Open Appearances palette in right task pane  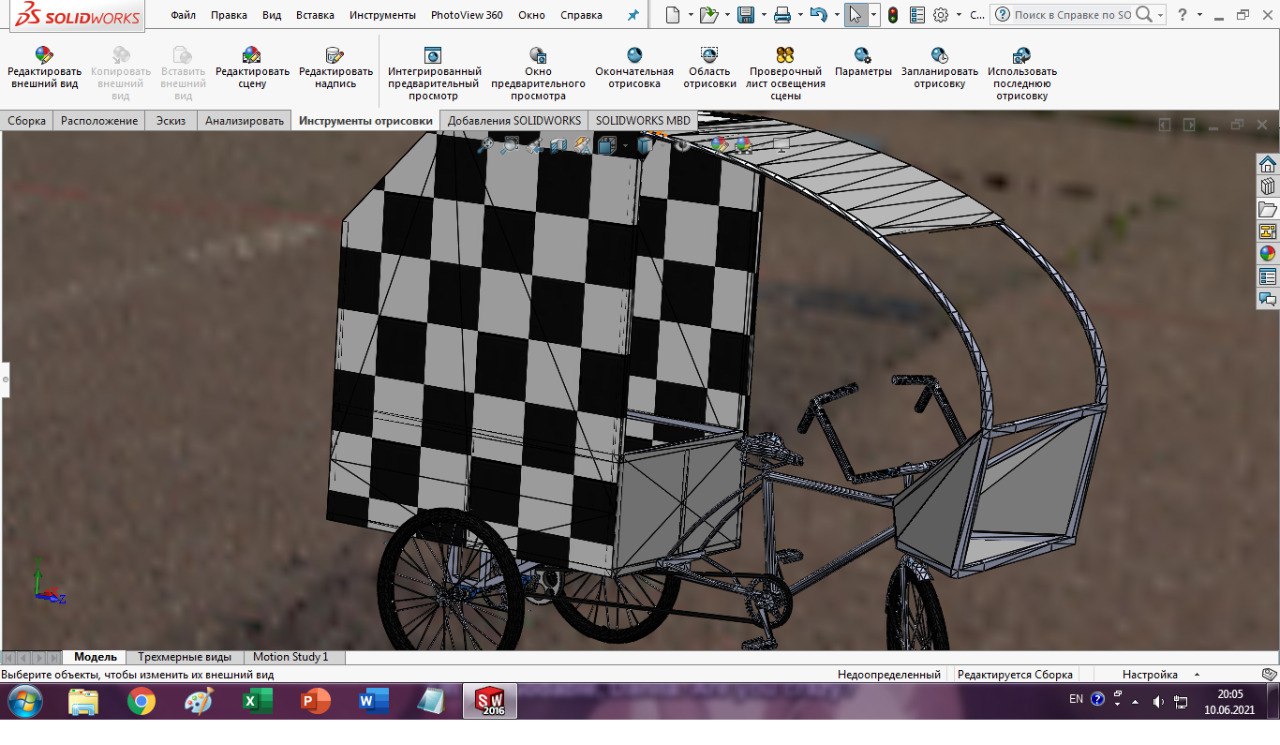(1267, 254)
